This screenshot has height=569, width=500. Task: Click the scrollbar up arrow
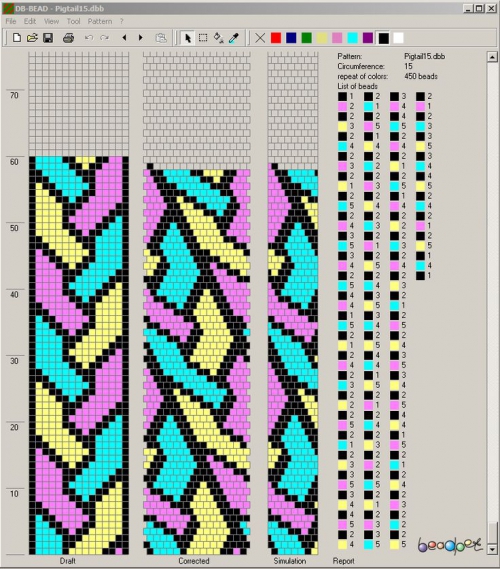(492, 57)
